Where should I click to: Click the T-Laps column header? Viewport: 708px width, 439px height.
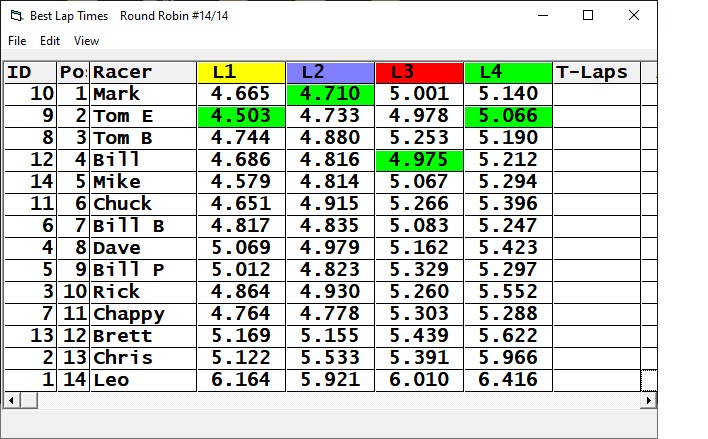596,72
